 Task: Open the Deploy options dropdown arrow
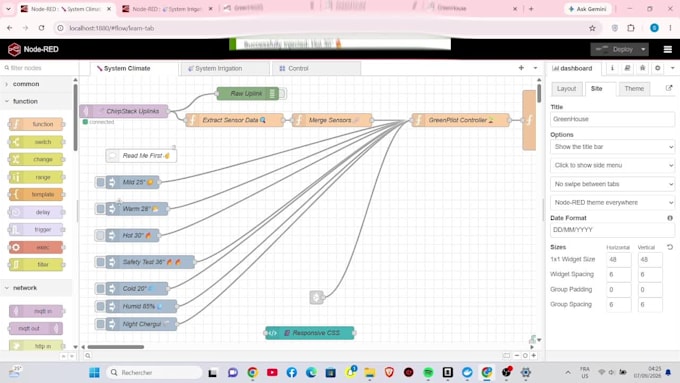643,49
